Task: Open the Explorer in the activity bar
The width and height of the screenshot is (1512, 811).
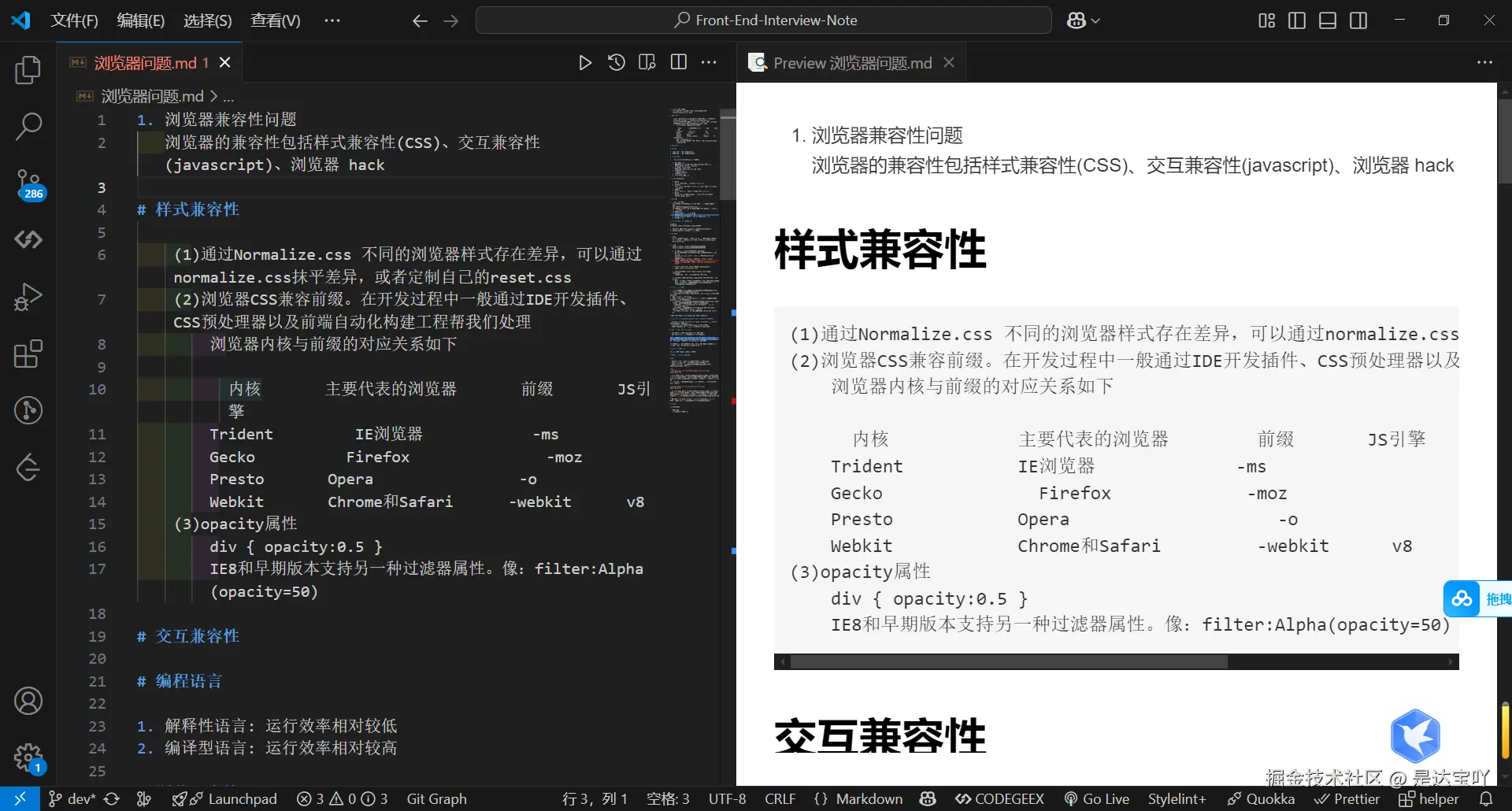Action: point(28,70)
